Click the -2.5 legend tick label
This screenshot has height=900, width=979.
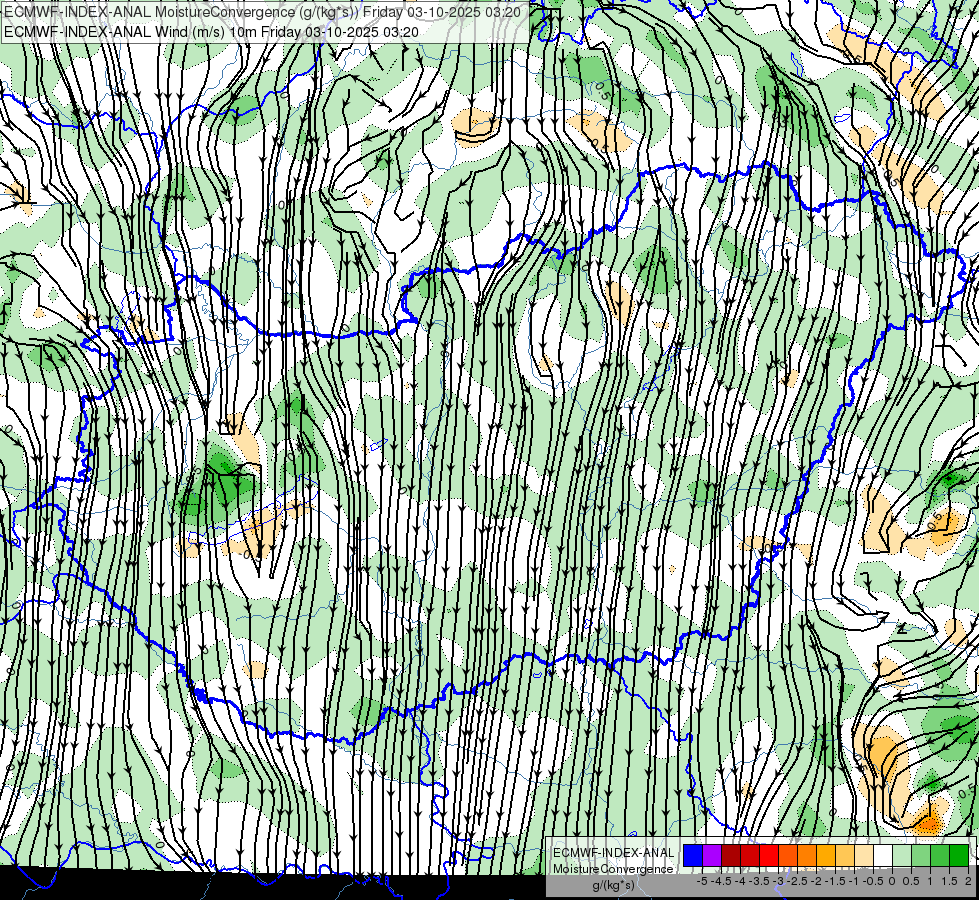pos(797,881)
